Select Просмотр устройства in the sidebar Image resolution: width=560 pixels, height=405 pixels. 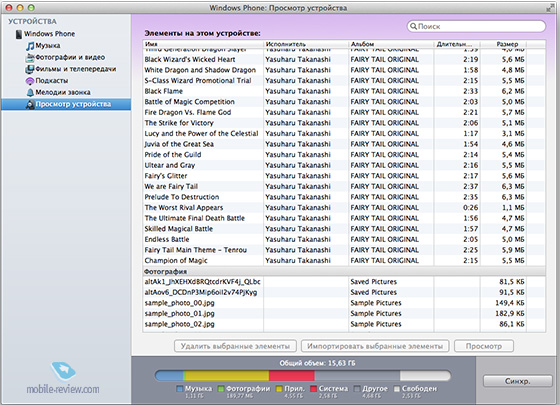click(66, 104)
